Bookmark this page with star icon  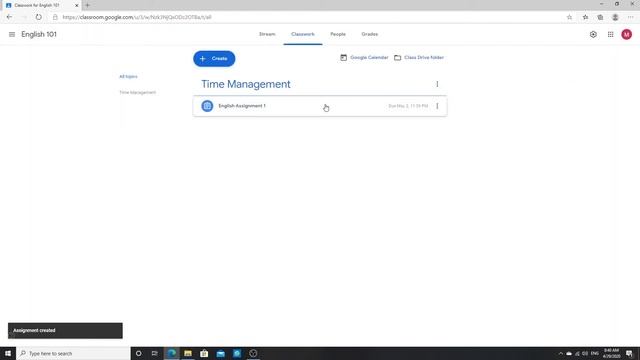click(x=569, y=17)
